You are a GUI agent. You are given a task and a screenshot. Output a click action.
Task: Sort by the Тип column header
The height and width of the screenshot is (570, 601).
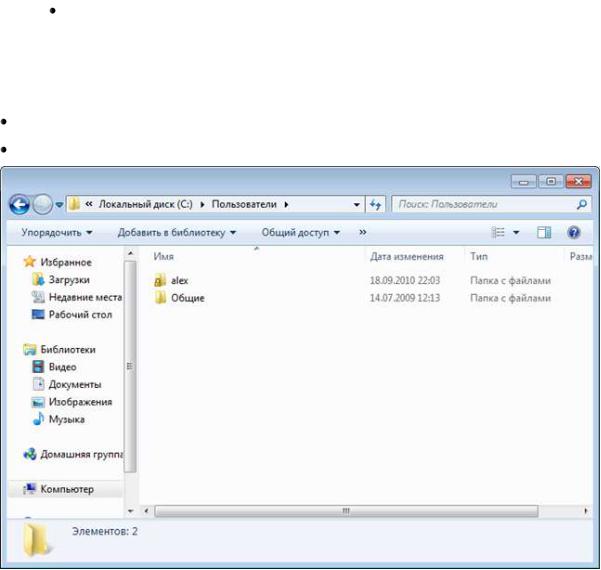[479, 256]
